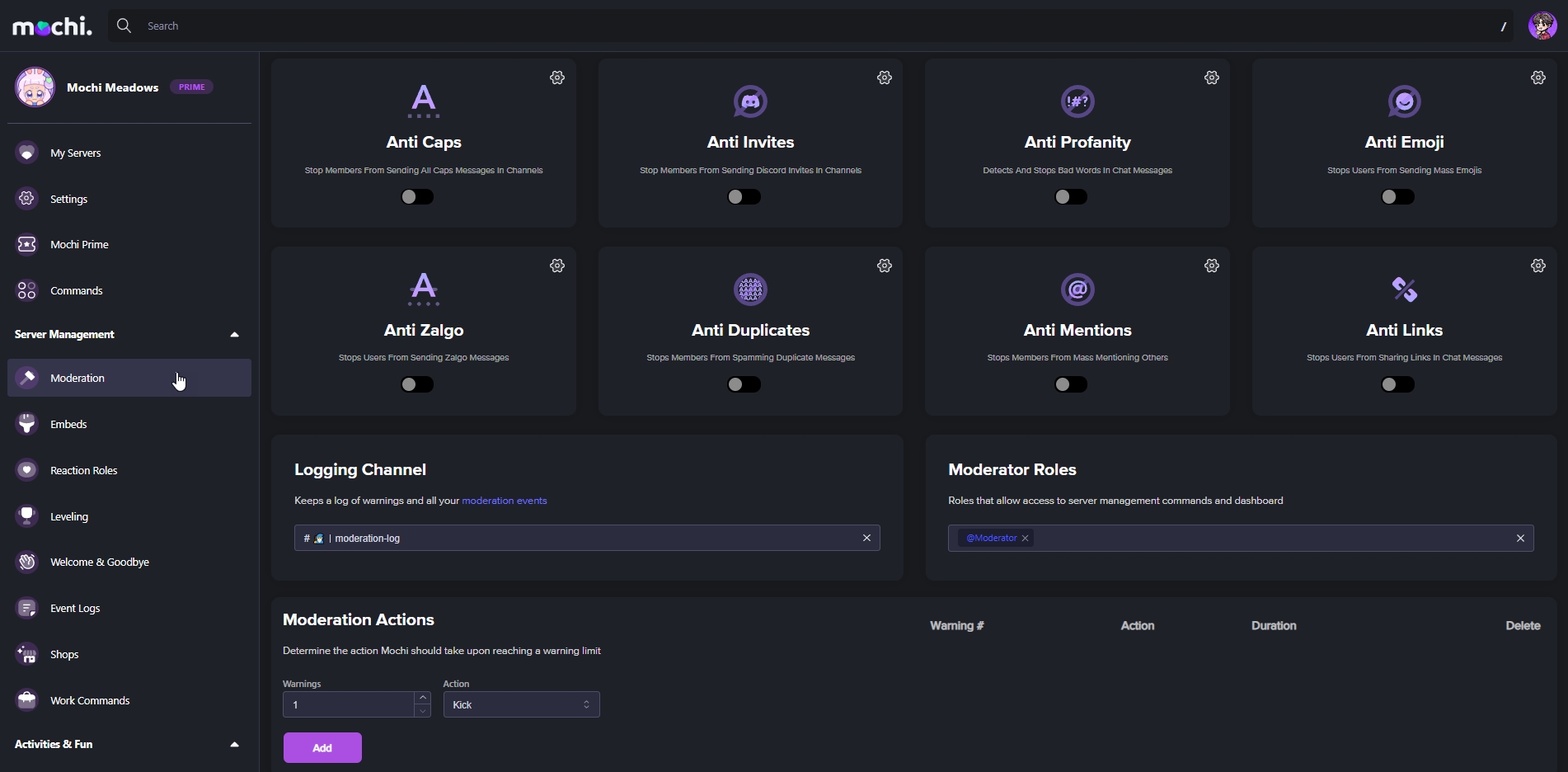Click the purple Add button
1568x772 pixels.
pyautogui.click(x=322, y=748)
